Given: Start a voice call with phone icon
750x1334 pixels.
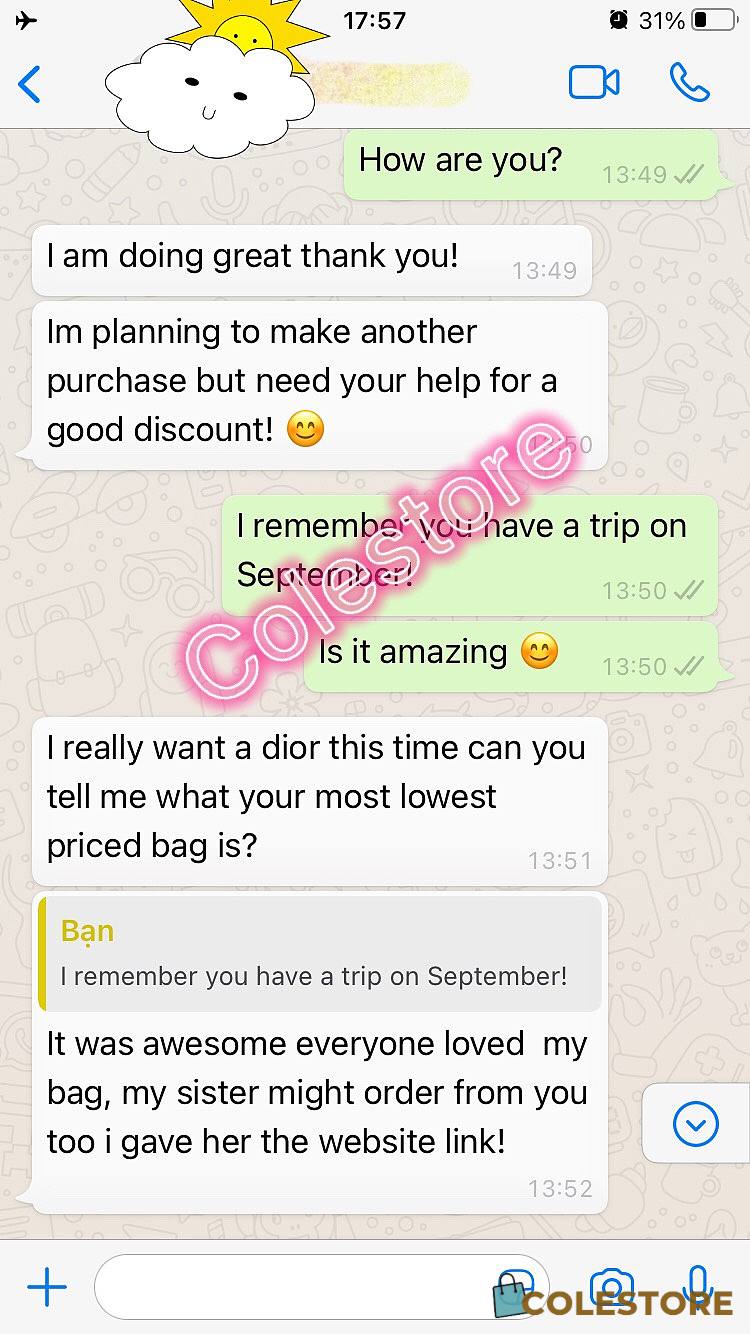Looking at the screenshot, I should point(689,83).
